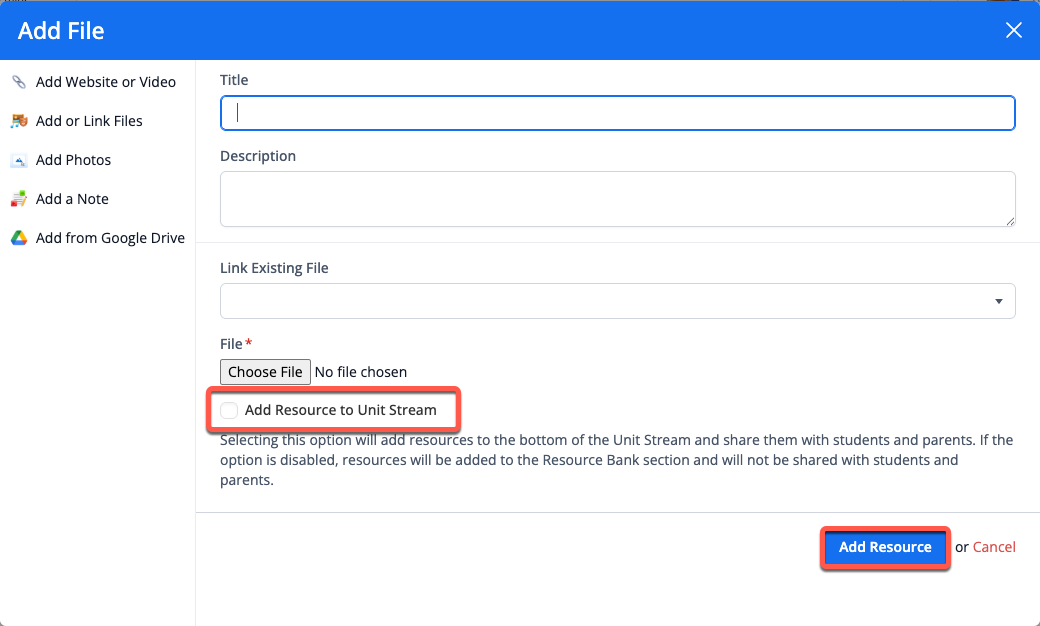Click inside the Link Existing File combo box
Image resolution: width=1040 pixels, height=626 pixels.
coord(618,301)
